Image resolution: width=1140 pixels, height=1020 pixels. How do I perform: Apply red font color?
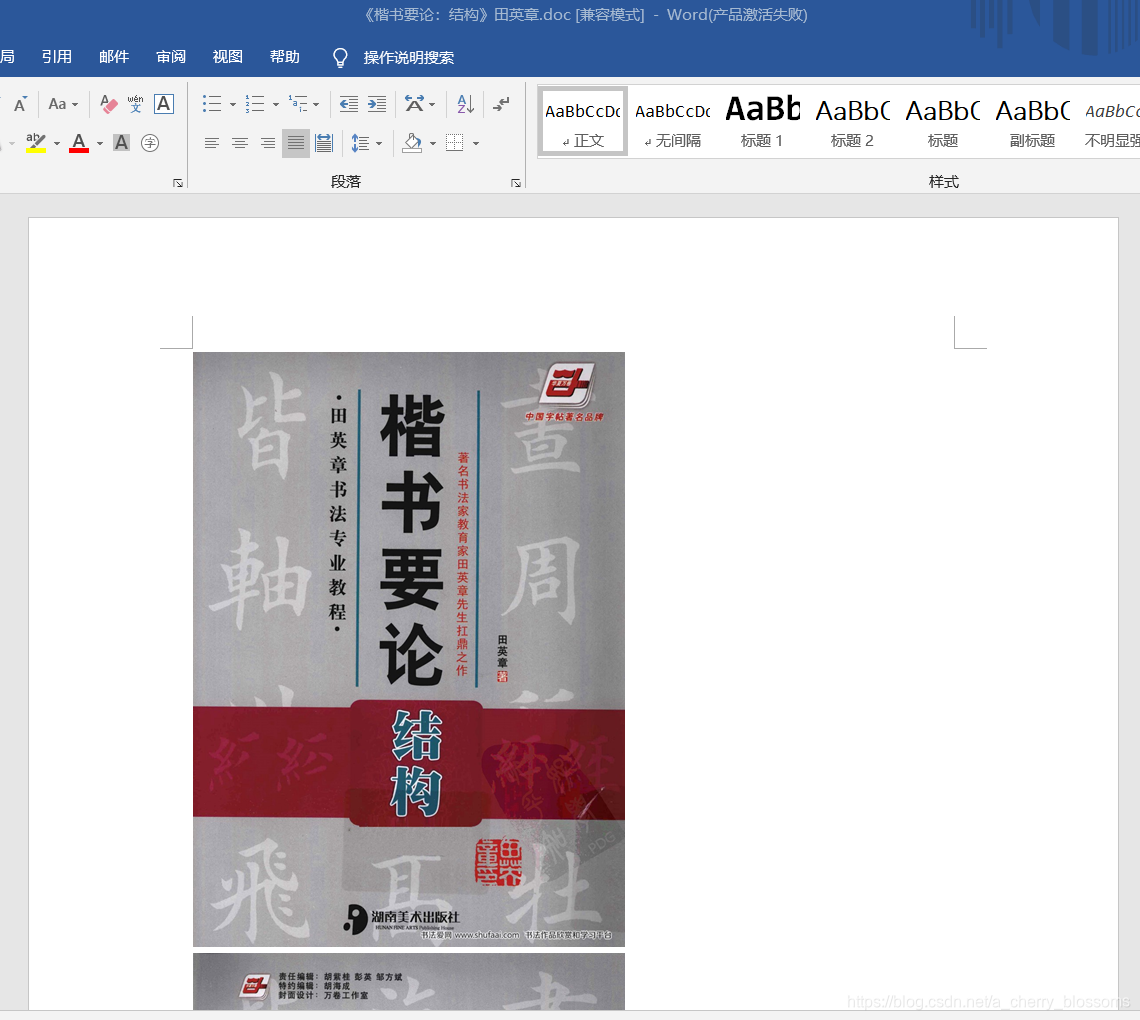[x=79, y=142]
